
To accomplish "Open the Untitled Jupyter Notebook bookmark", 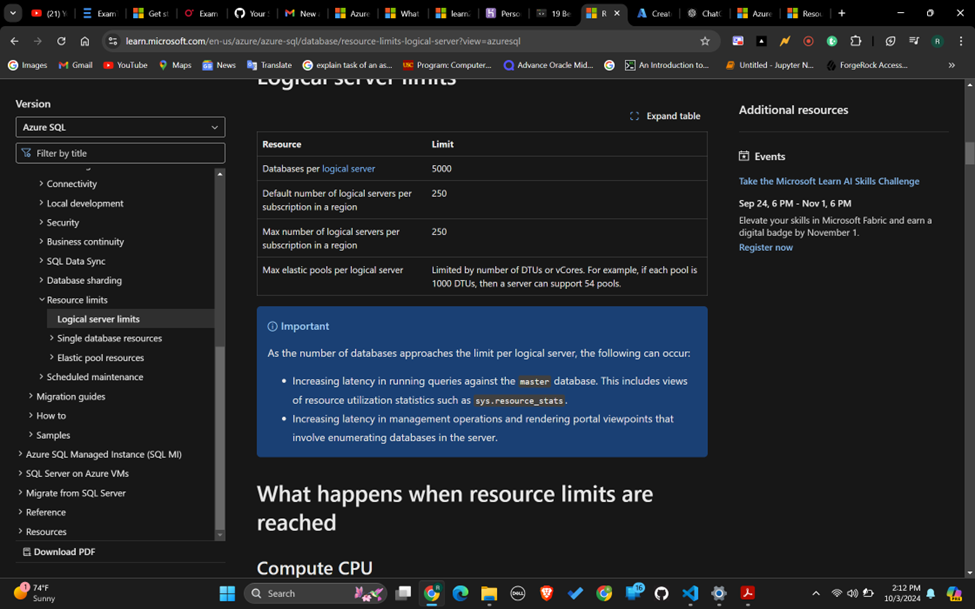I will click(769, 65).
